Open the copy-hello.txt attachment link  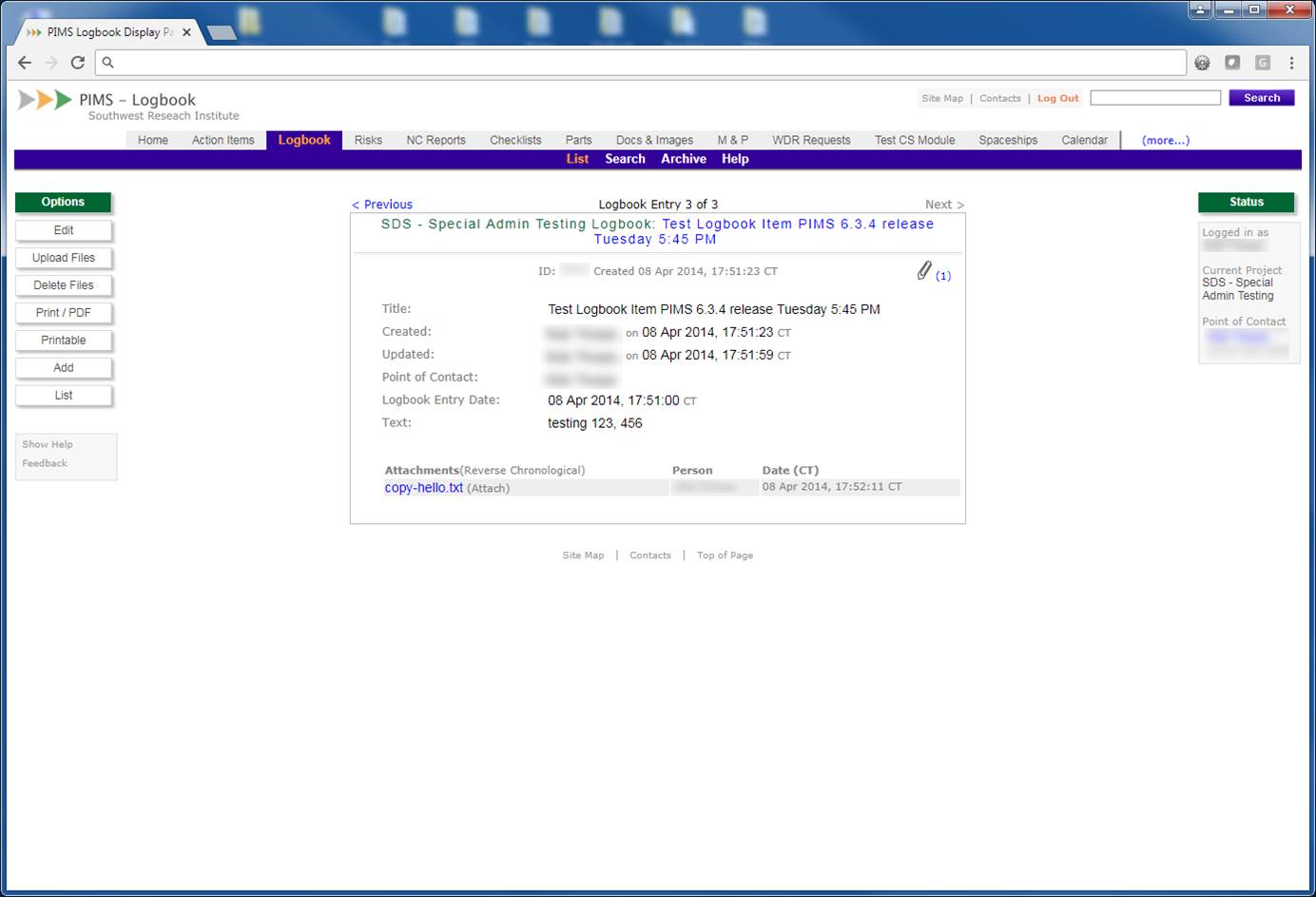pos(423,488)
